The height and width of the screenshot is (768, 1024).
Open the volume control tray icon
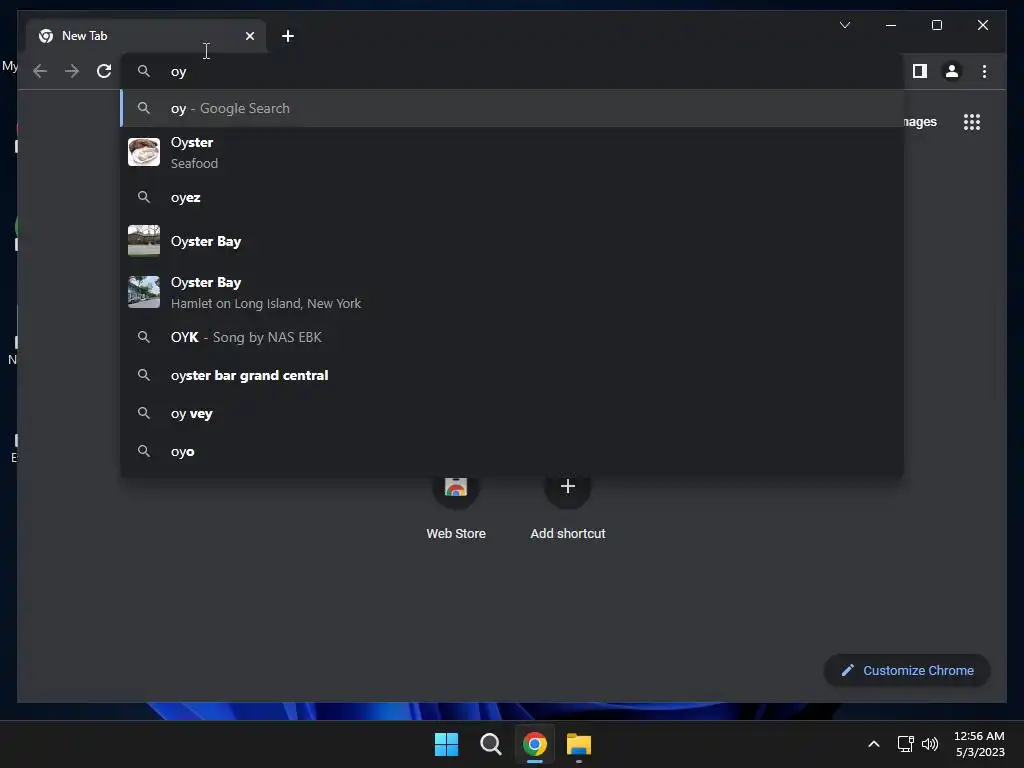click(929, 744)
